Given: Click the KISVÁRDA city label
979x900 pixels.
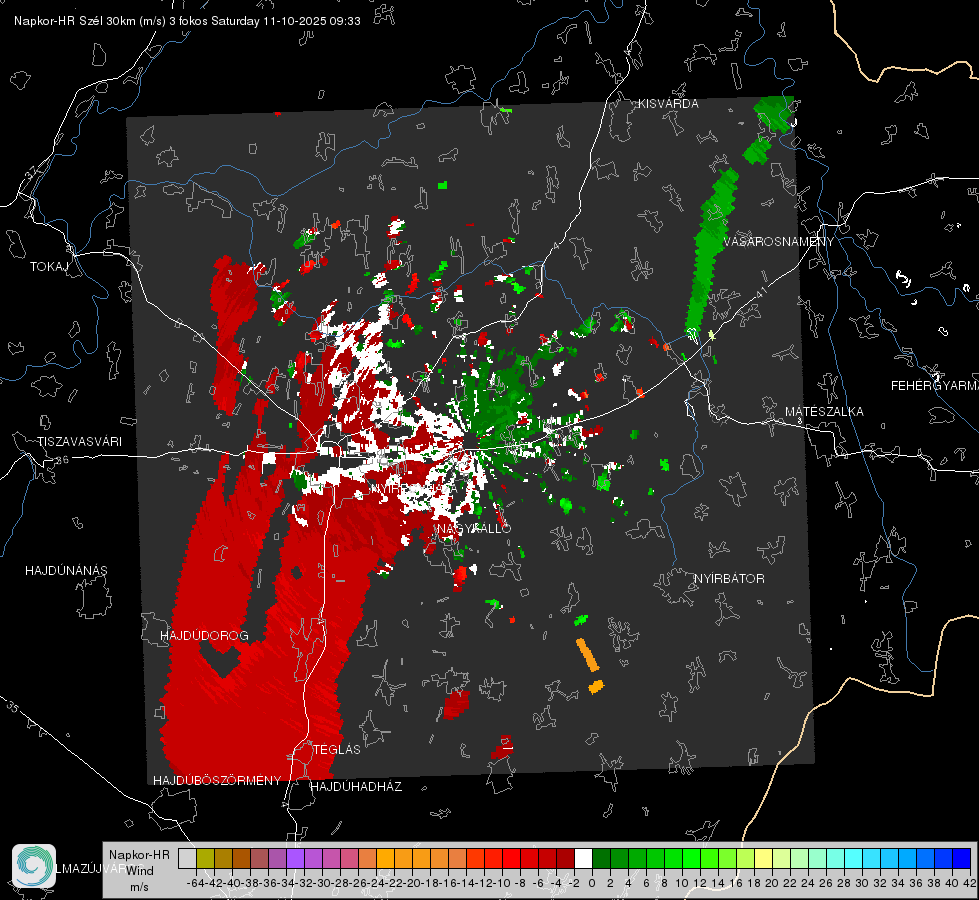Looking at the screenshot, I should [x=668, y=104].
